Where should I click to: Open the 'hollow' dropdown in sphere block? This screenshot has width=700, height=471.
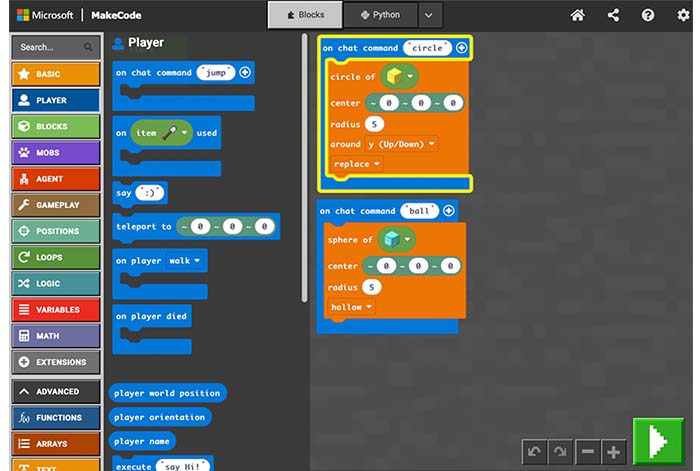coord(351,307)
